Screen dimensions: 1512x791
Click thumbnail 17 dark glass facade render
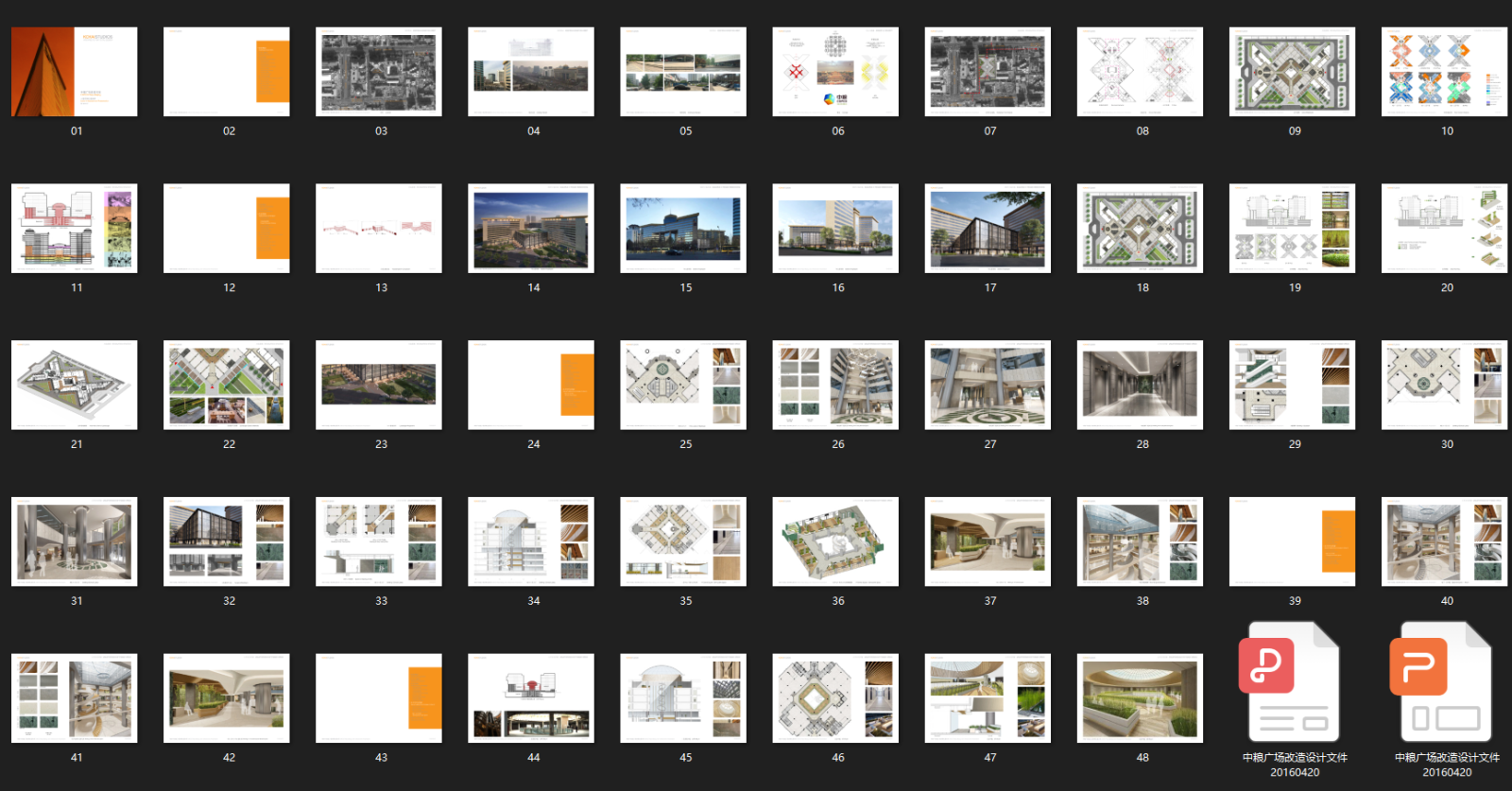(x=988, y=229)
